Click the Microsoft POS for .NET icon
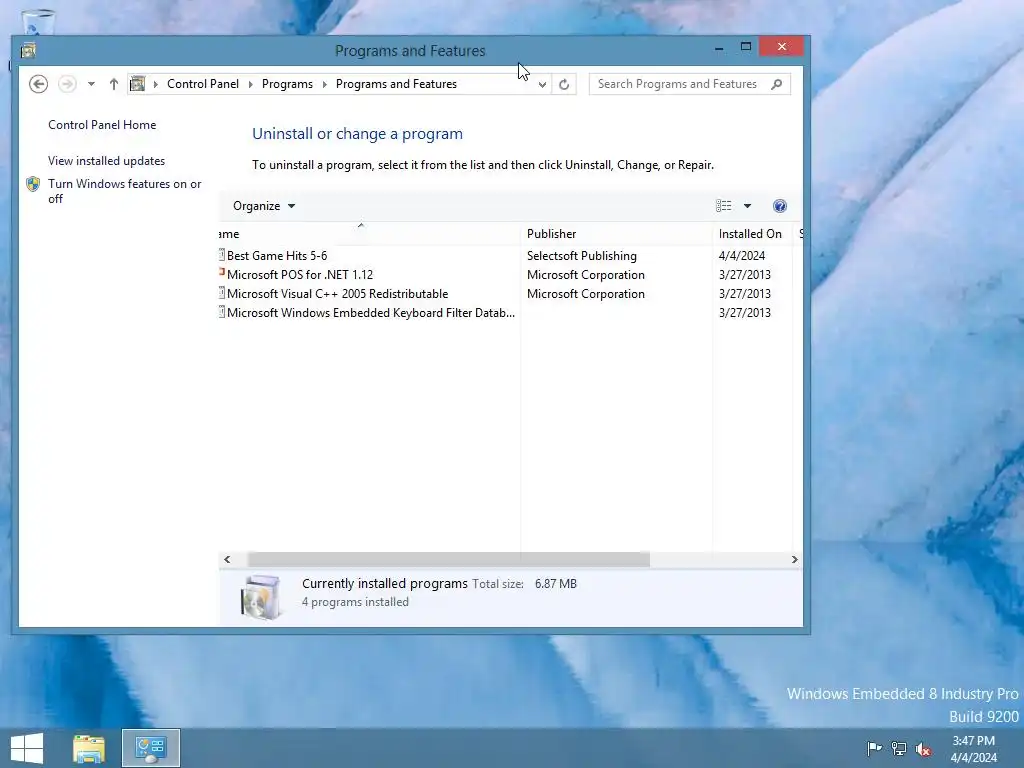The height and width of the screenshot is (768, 1024). point(222,274)
